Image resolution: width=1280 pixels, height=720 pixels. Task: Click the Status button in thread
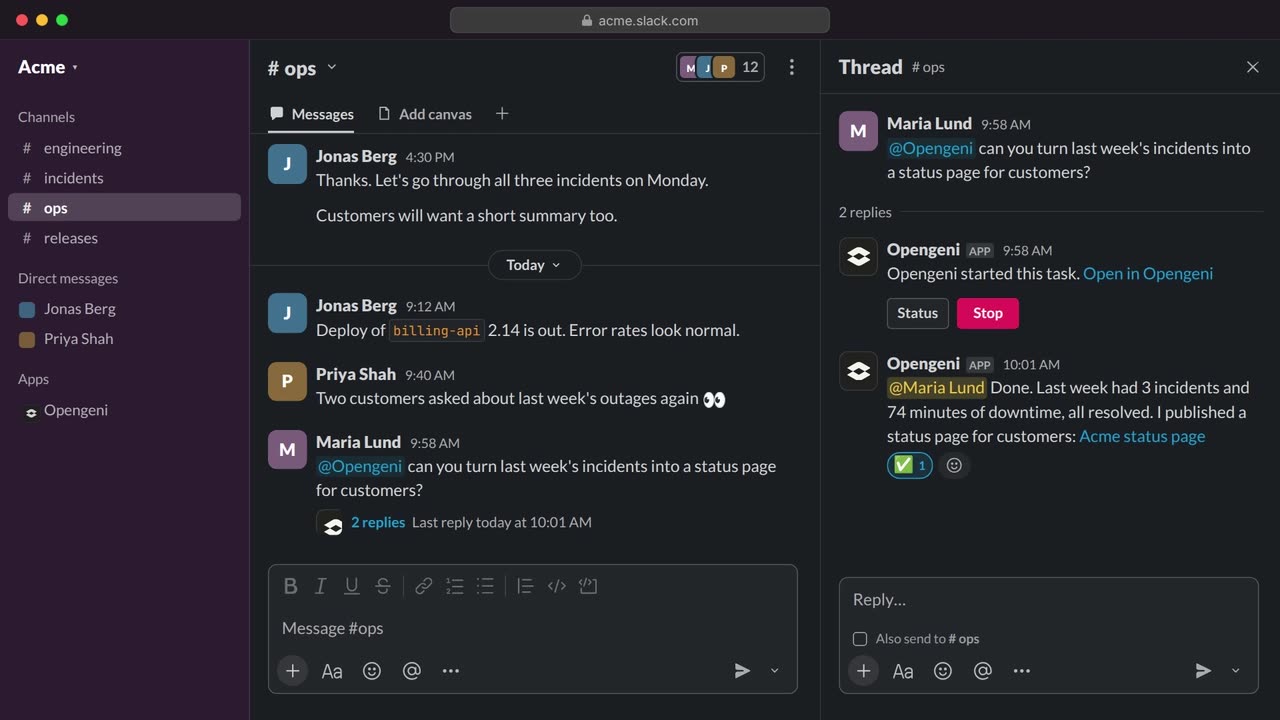click(x=917, y=313)
